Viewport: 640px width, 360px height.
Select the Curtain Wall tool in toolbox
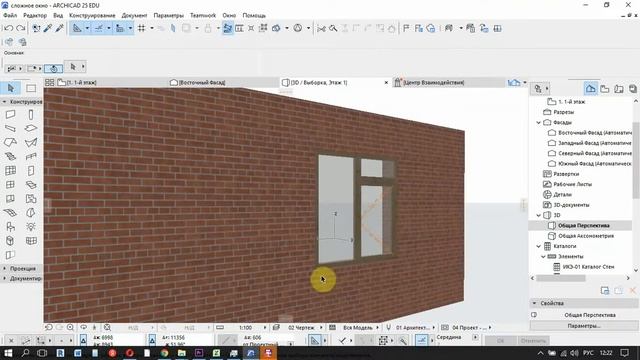tap(11, 171)
